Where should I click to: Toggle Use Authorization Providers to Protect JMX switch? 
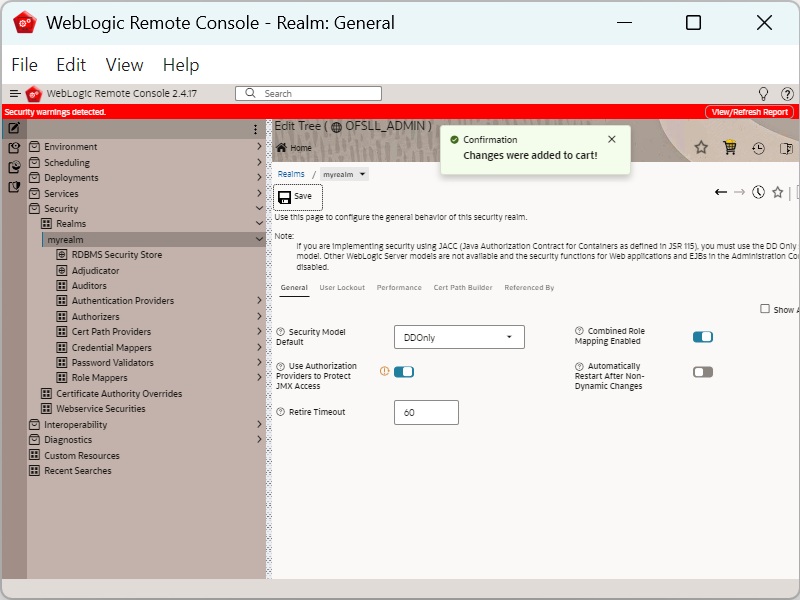point(404,372)
